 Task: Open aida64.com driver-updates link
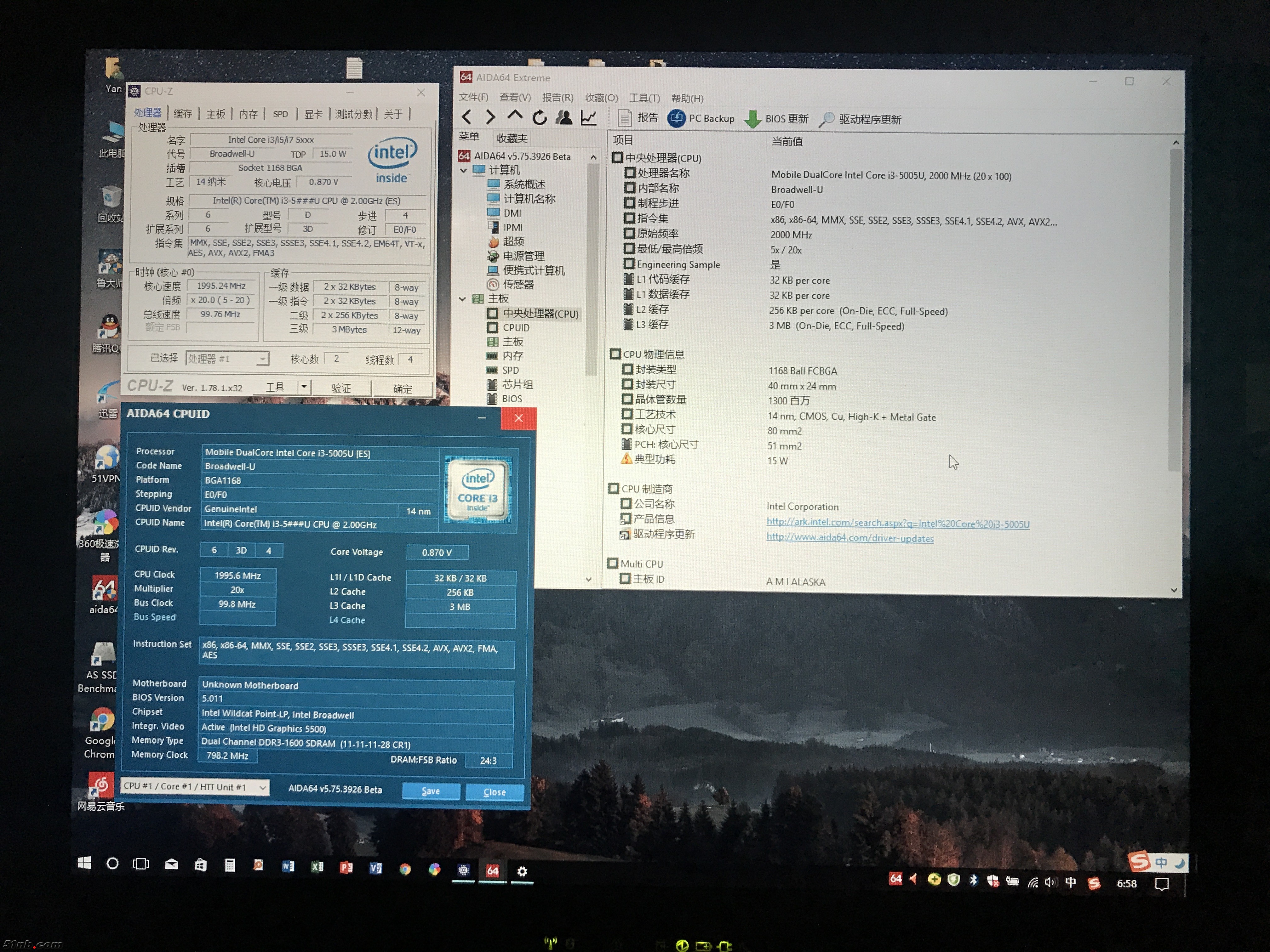pos(850,538)
